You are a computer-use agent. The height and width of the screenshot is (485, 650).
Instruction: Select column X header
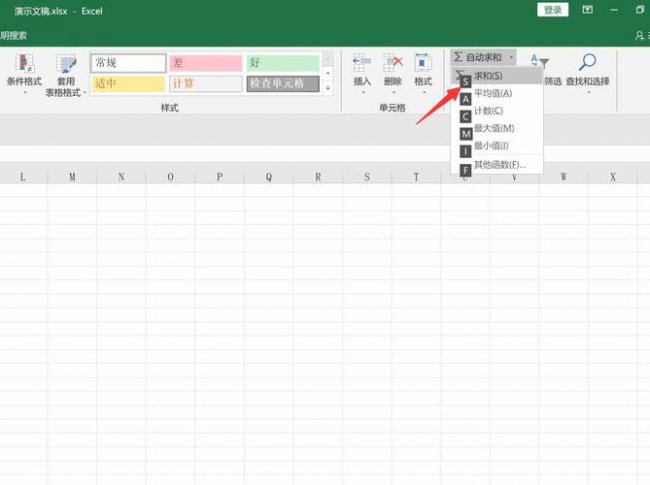613,177
